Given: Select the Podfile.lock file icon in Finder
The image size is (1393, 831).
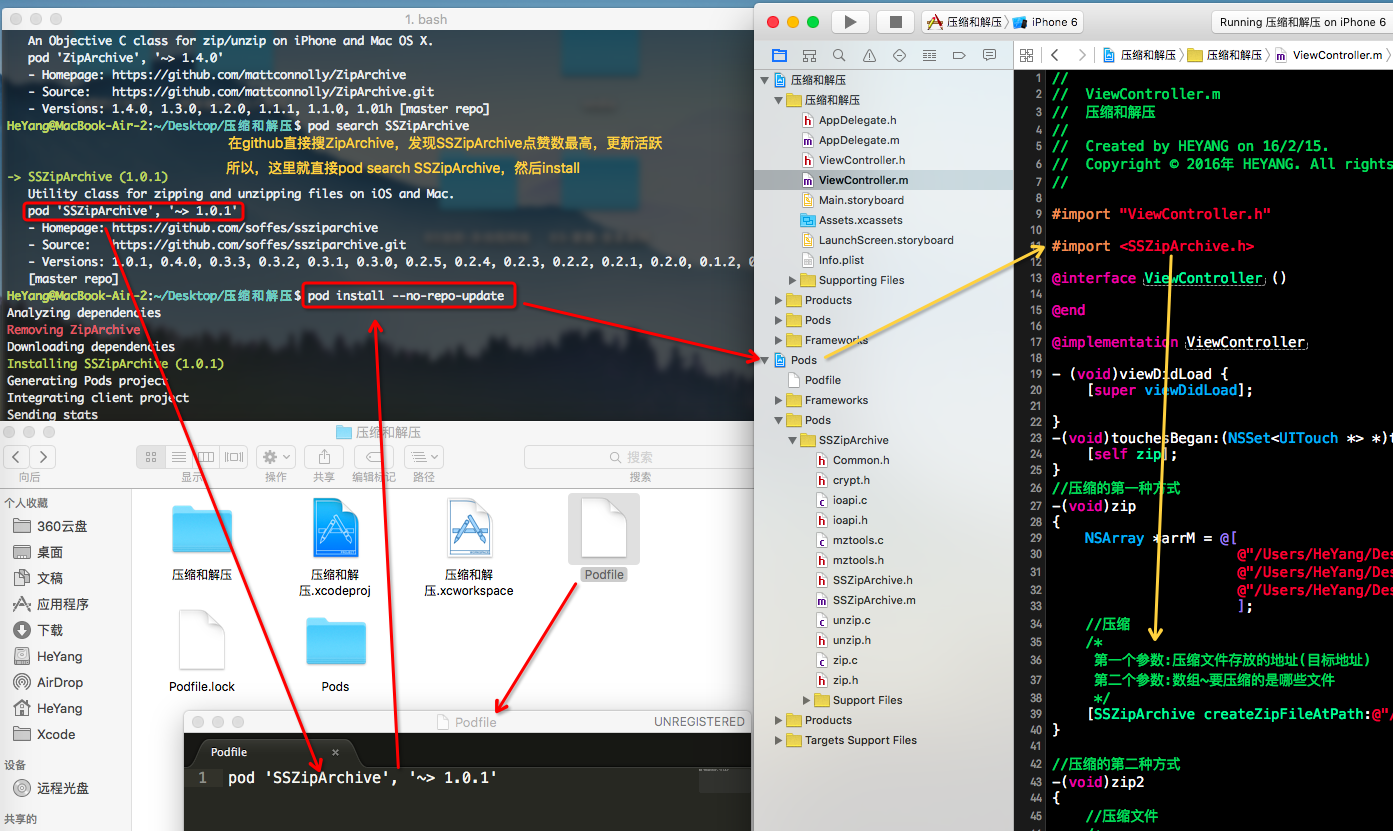Looking at the screenshot, I should (202, 642).
